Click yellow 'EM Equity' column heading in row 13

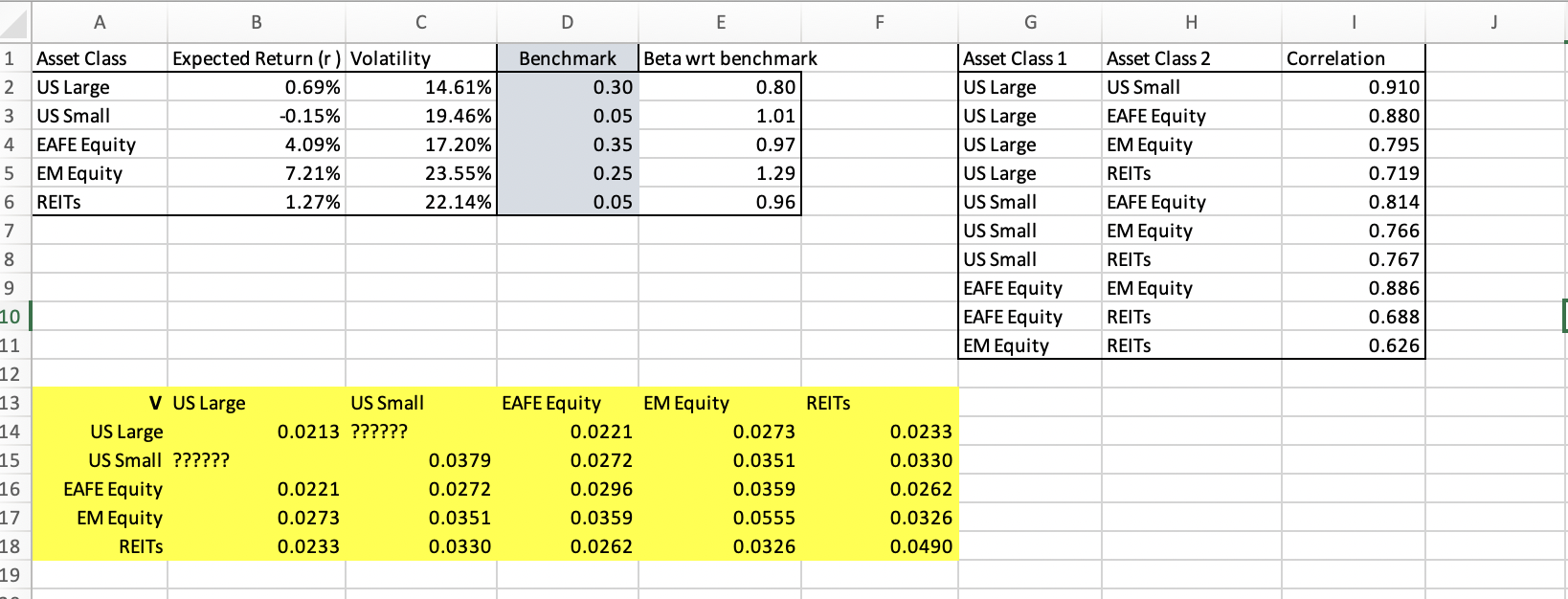coord(721,403)
